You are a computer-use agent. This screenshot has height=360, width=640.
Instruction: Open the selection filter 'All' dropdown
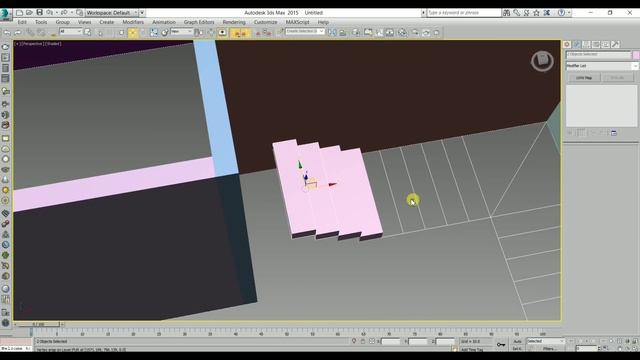(70, 31)
